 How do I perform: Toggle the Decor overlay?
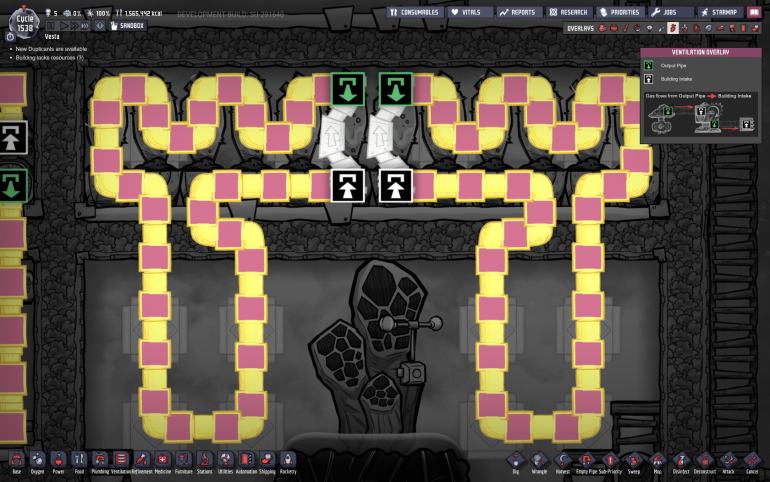[685, 28]
